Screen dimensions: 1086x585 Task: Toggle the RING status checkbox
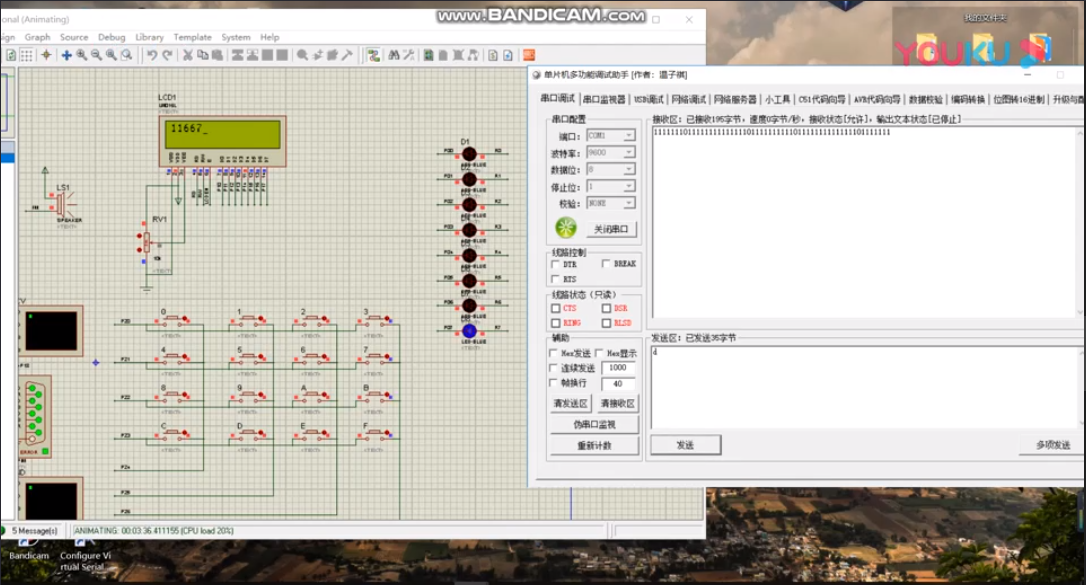point(555,323)
